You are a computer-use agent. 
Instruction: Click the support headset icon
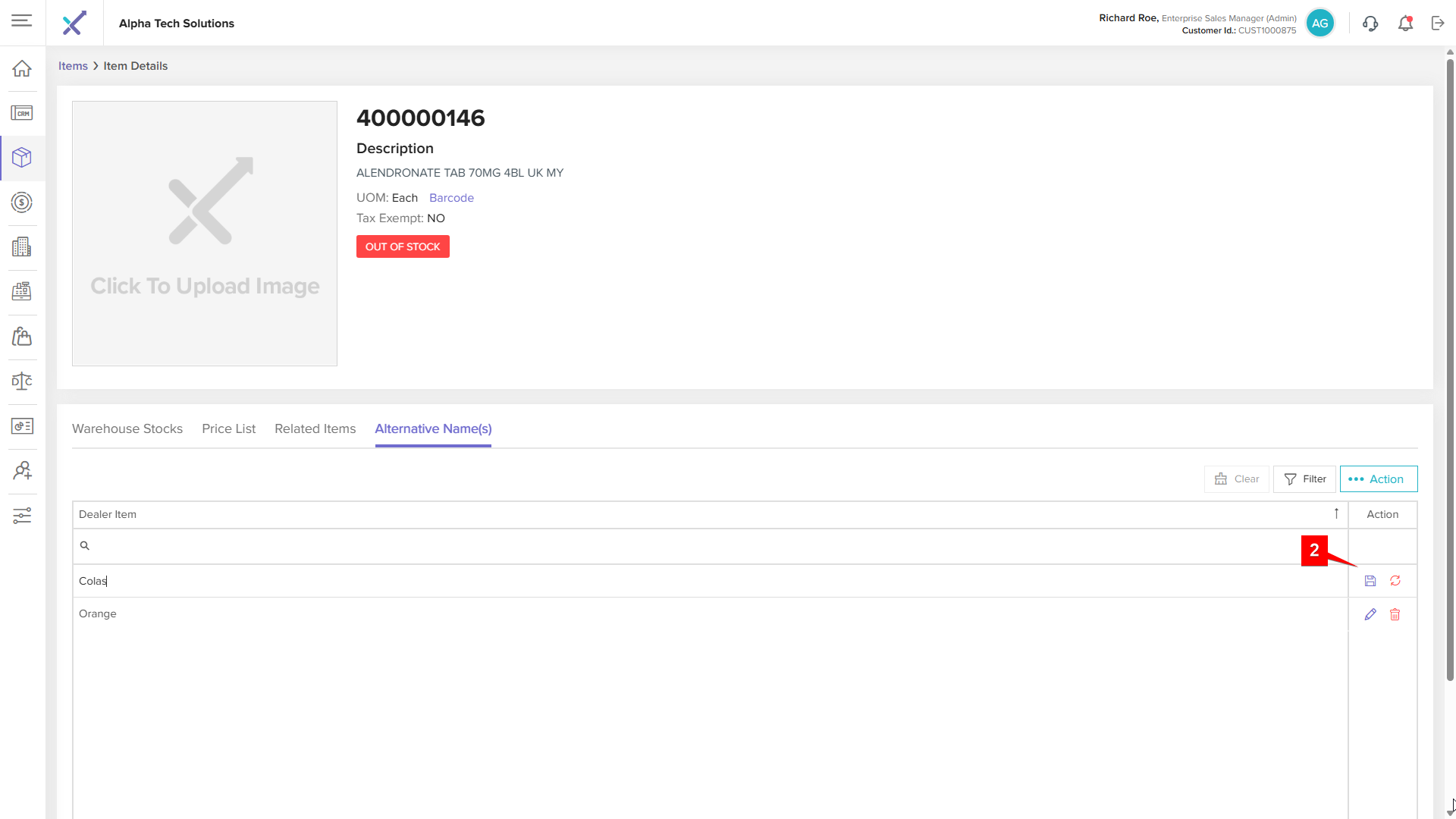[1370, 24]
